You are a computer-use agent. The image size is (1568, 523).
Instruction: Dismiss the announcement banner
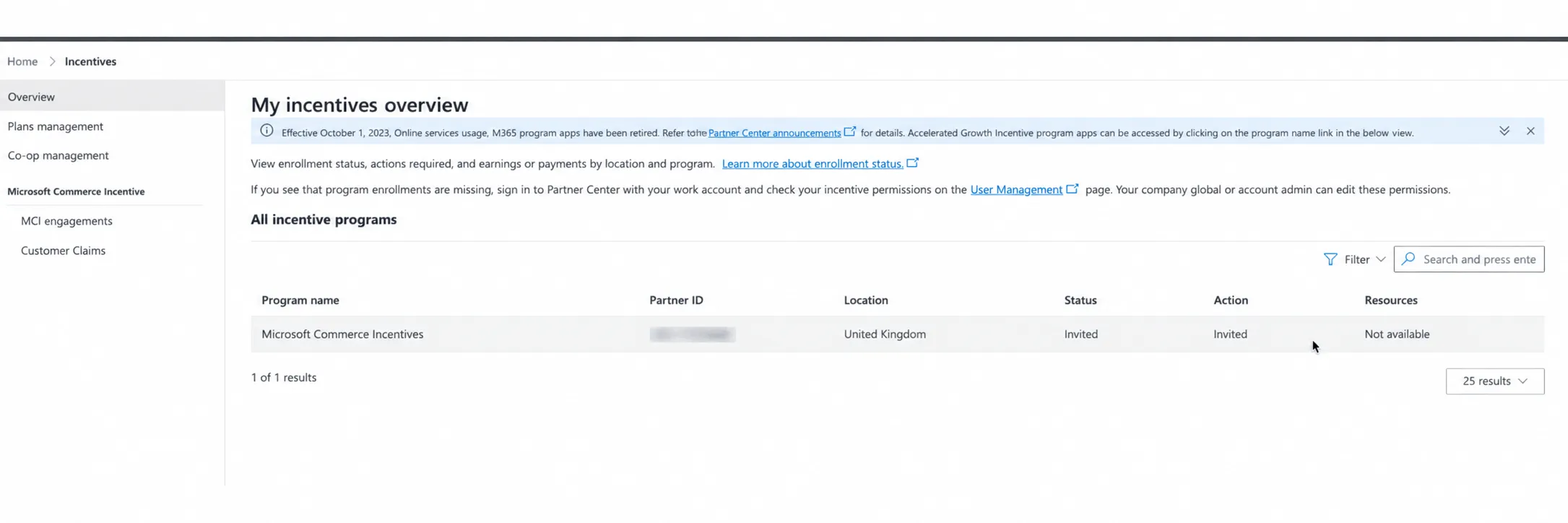[x=1530, y=131]
